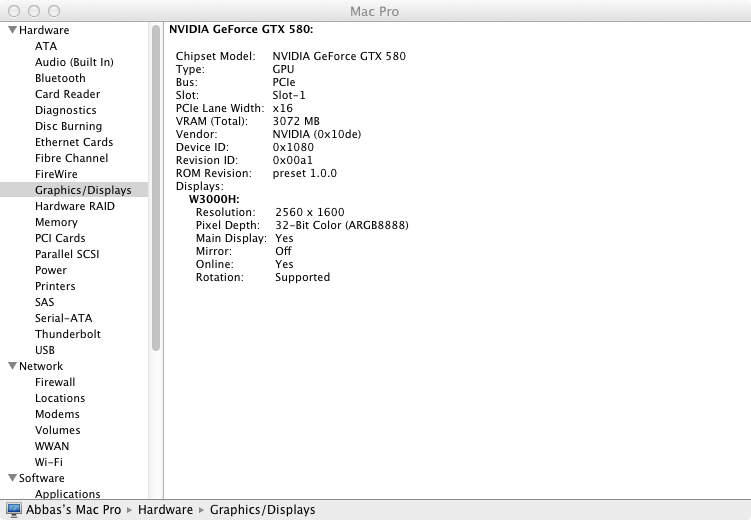Click the window minimize button

pyautogui.click(x=34, y=11)
